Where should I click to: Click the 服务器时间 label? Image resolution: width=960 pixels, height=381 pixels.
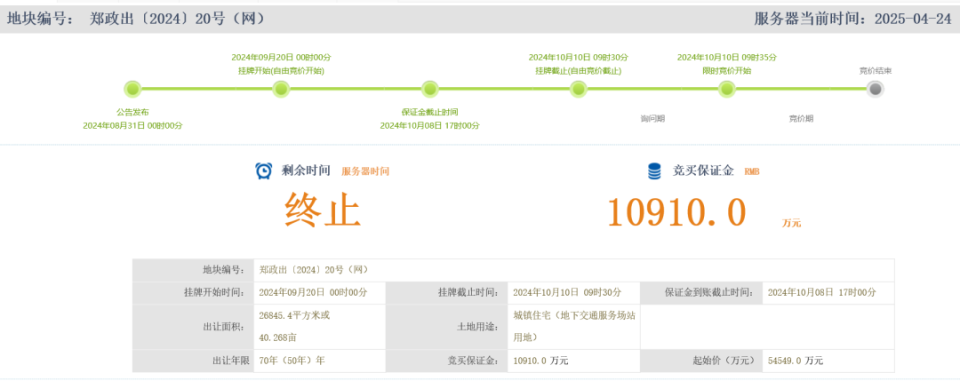pos(366,172)
